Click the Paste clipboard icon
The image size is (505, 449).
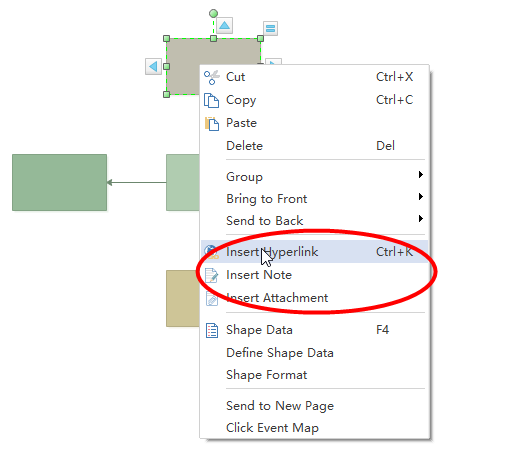tap(212, 123)
